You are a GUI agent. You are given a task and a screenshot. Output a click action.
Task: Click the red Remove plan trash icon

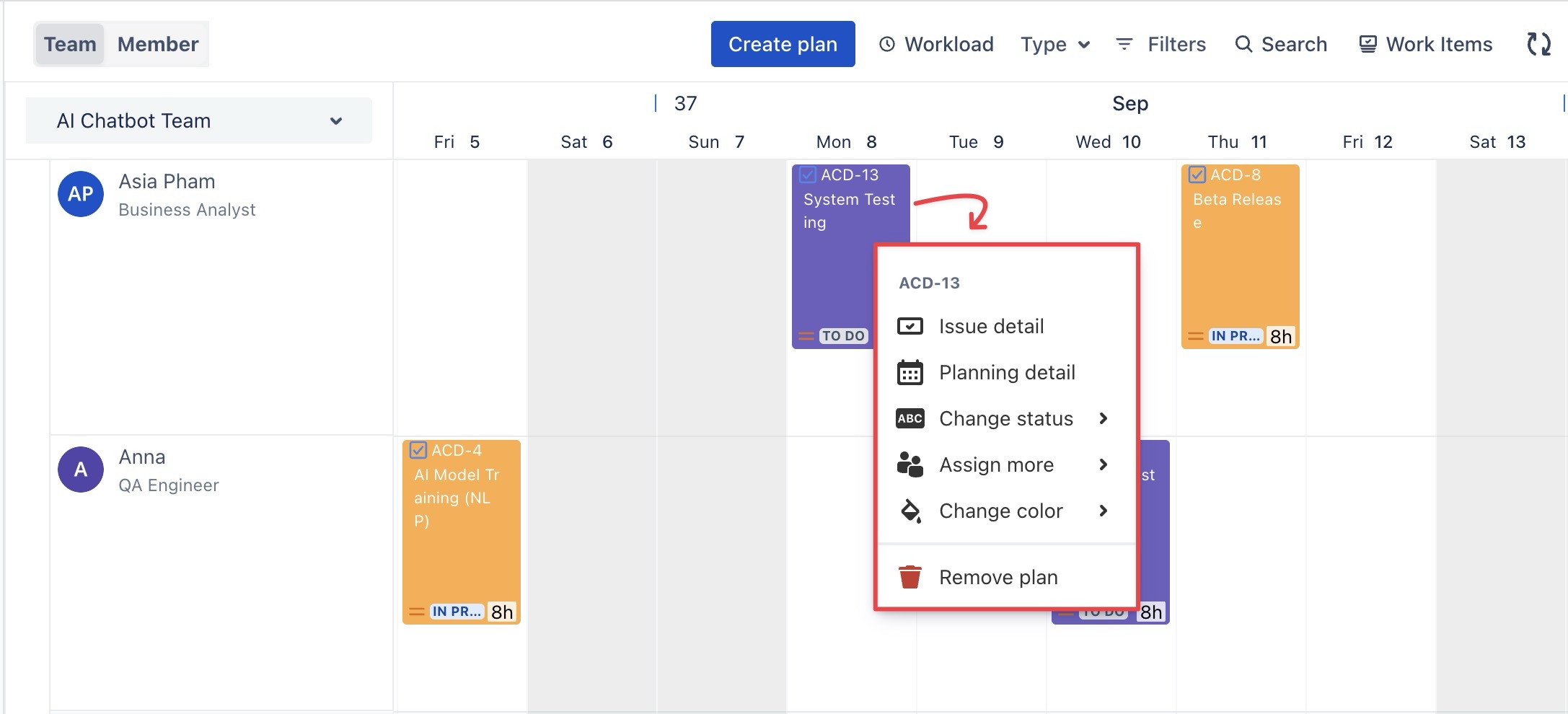(910, 577)
